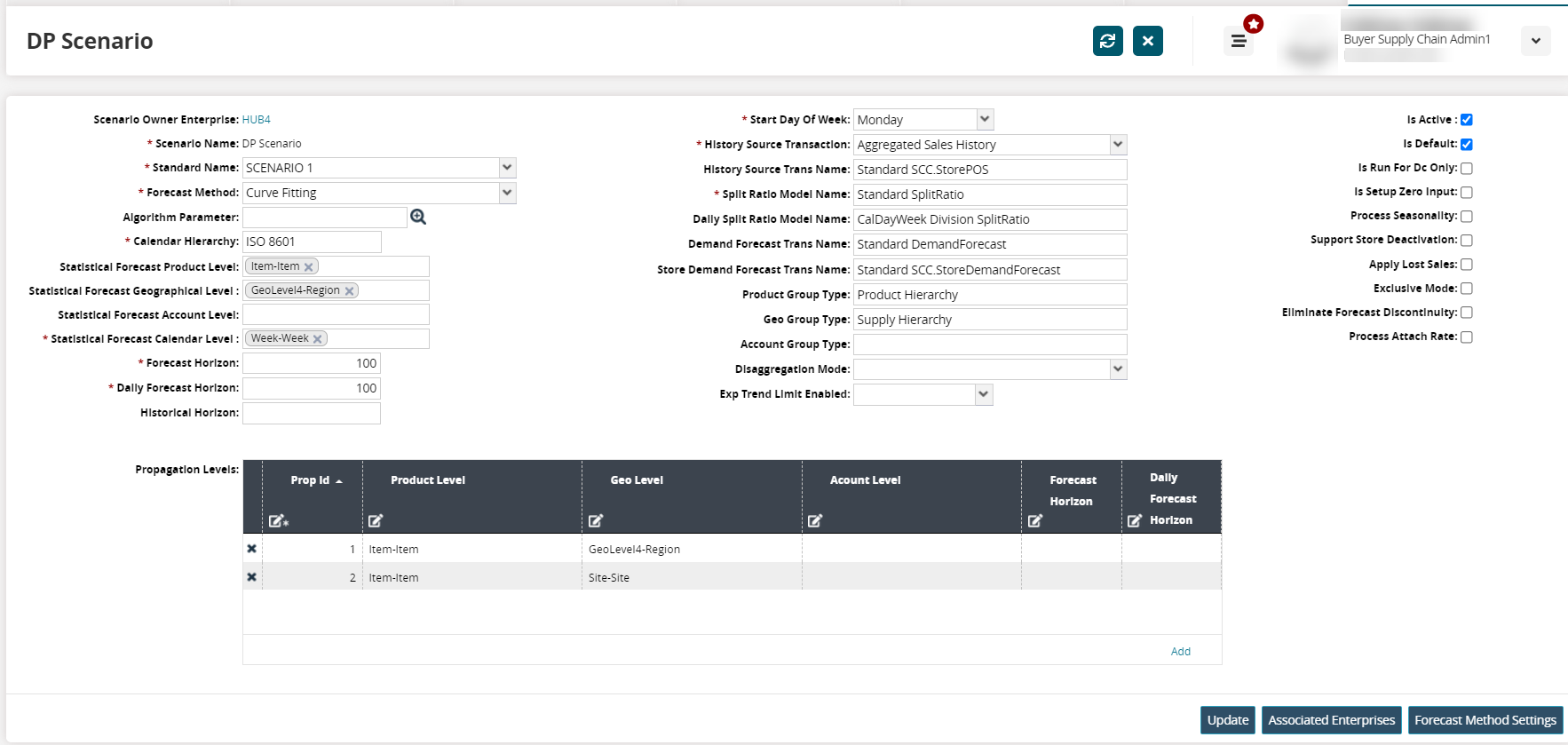Check the Apply Lost Sales checkbox

(x=1467, y=265)
